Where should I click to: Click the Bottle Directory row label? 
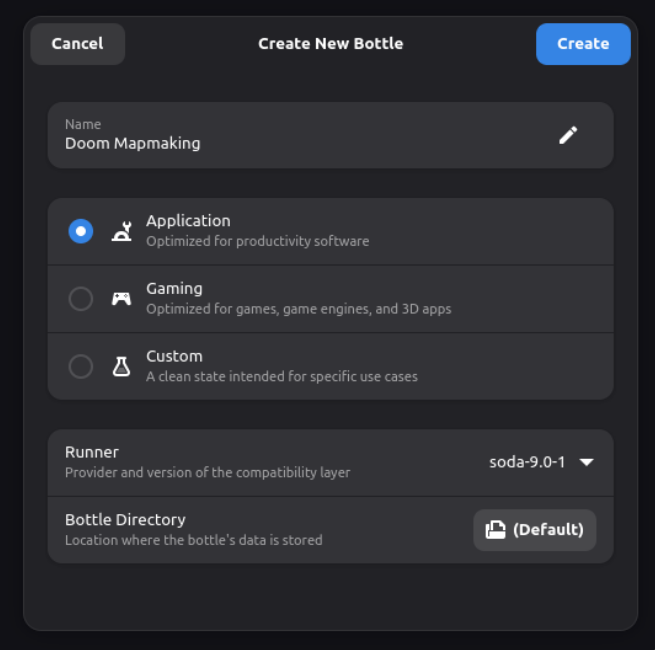coord(125,520)
